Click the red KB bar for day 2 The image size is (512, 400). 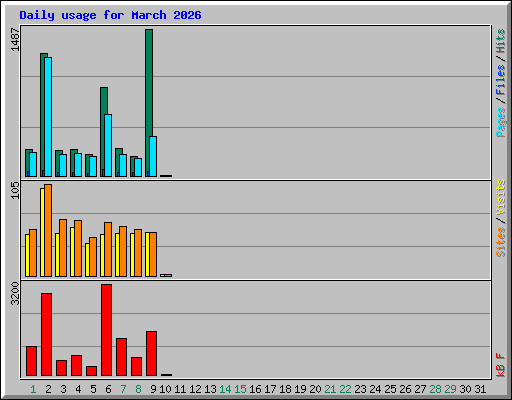46,334
